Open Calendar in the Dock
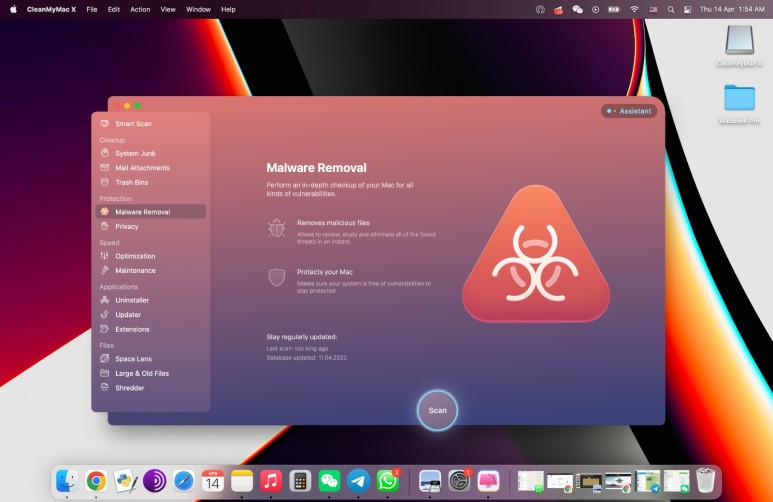This screenshot has height=502, width=773. [x=212, y=481]
